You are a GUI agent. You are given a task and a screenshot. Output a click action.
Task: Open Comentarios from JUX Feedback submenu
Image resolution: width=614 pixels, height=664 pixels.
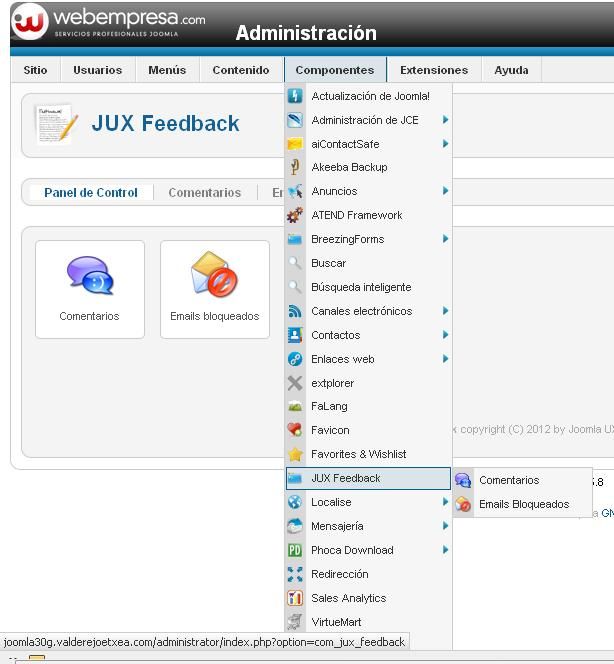click(523, 481)
